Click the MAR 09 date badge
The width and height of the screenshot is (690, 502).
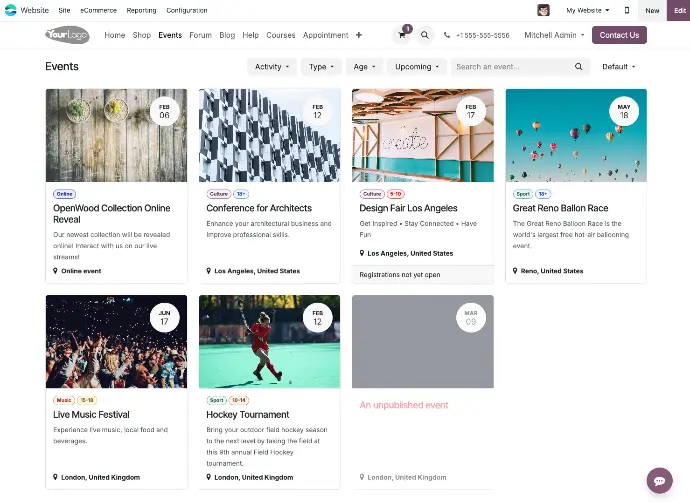tap(471, 318)
